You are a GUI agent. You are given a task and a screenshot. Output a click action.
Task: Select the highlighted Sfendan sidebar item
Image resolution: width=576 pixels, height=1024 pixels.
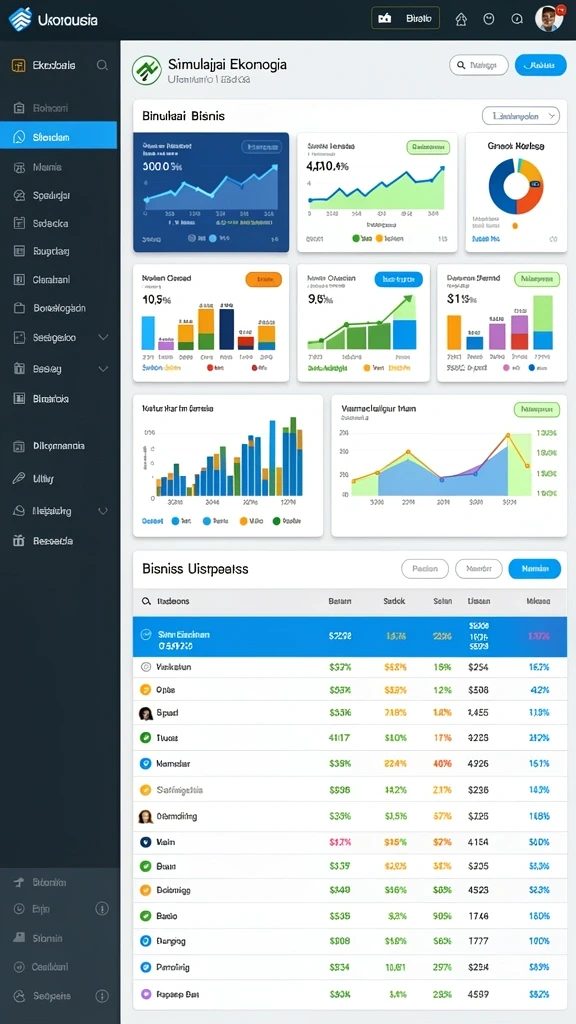point(59,137)
